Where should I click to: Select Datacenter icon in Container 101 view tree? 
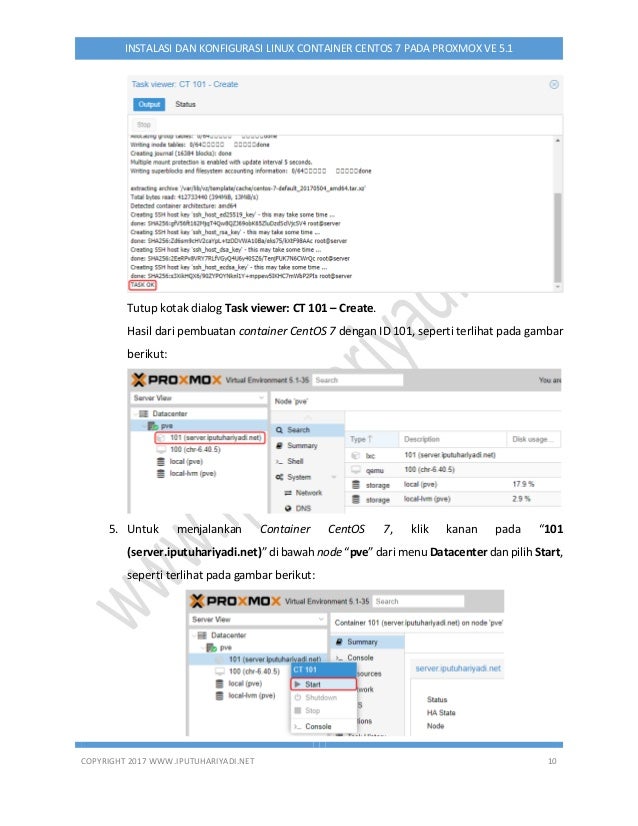tap(202, 635)
